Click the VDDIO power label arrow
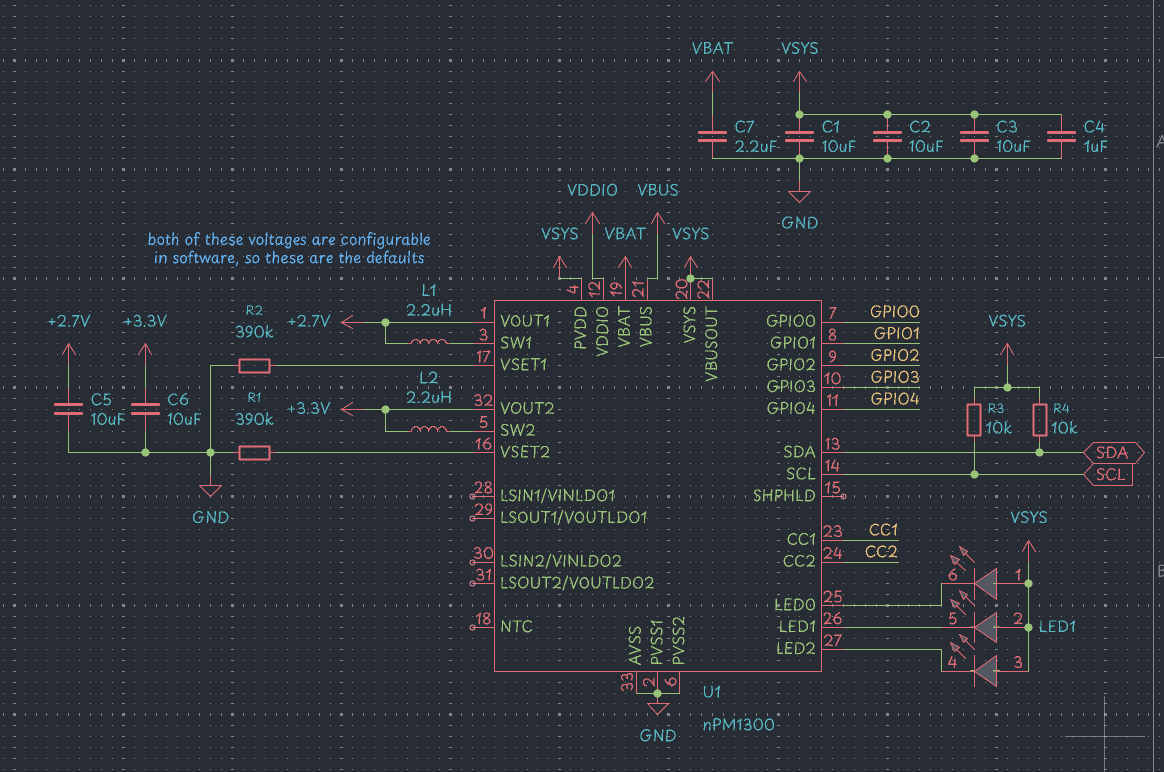This screenshot has height=772, width=1164. pyautogui.click(x=592, y=215)
